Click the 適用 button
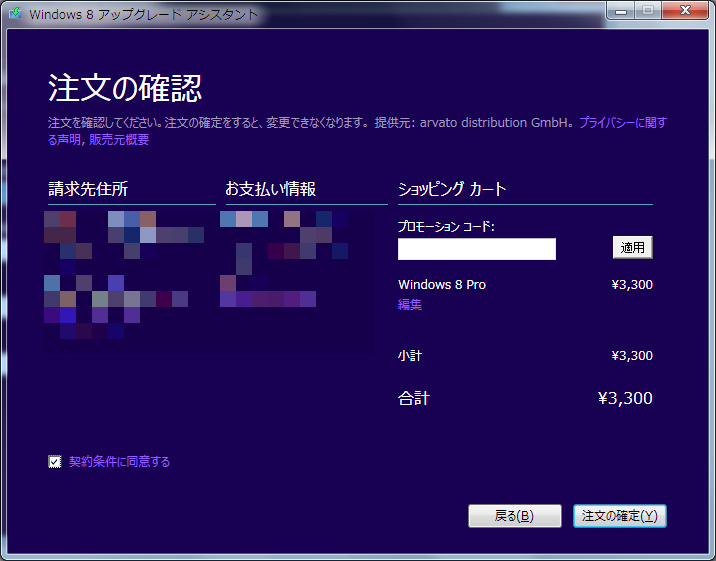 (x=632, y=247)
